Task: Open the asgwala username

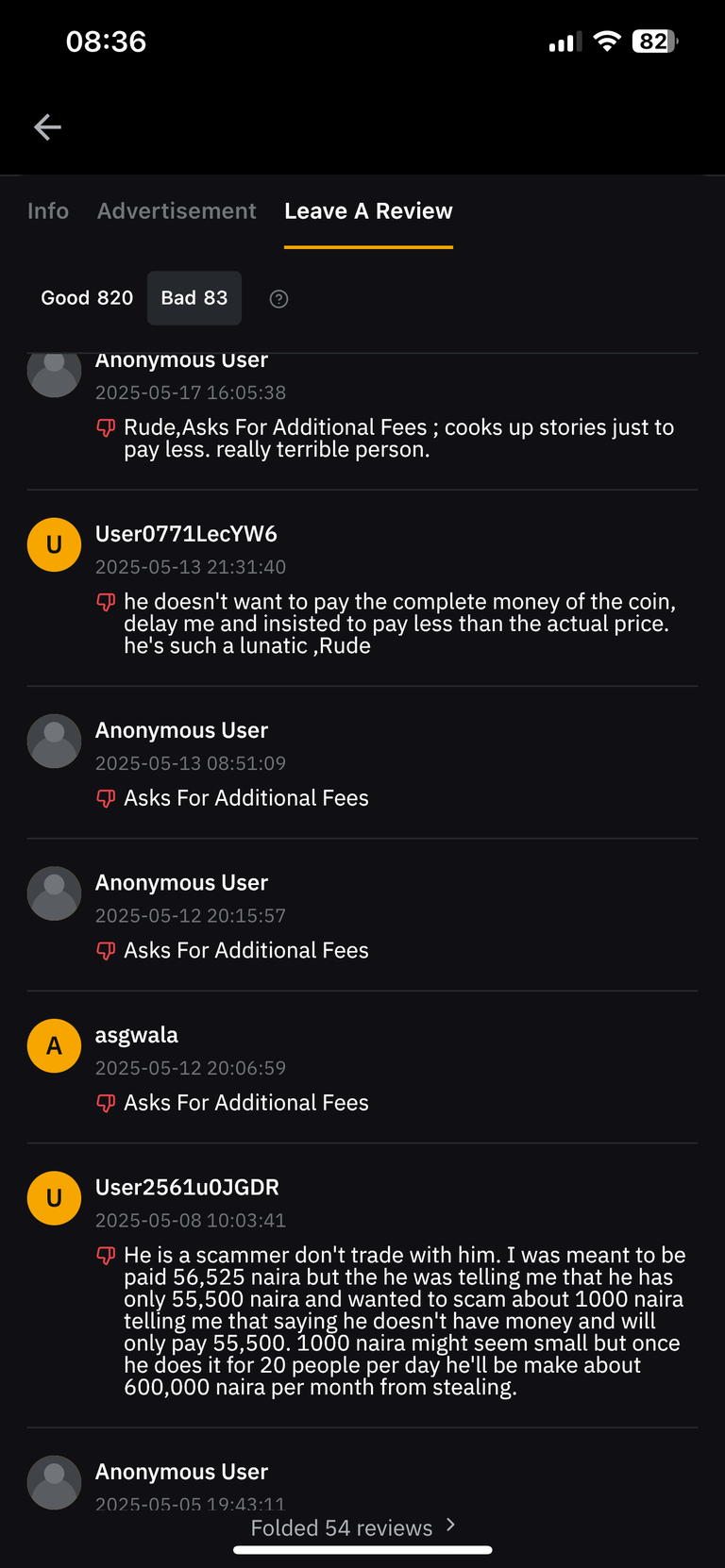Action: 137,1035
